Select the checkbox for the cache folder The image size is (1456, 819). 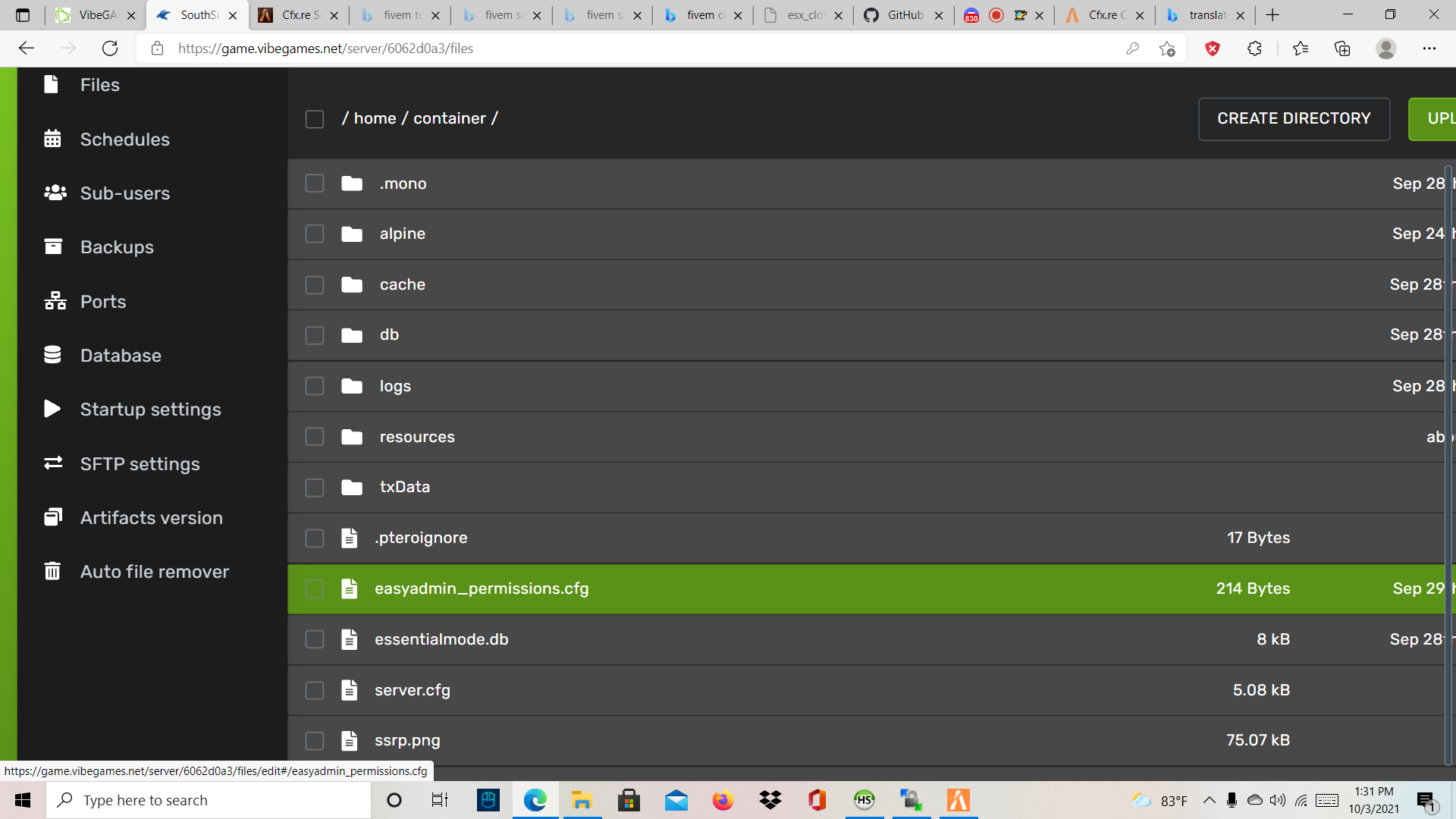(315, 284)
